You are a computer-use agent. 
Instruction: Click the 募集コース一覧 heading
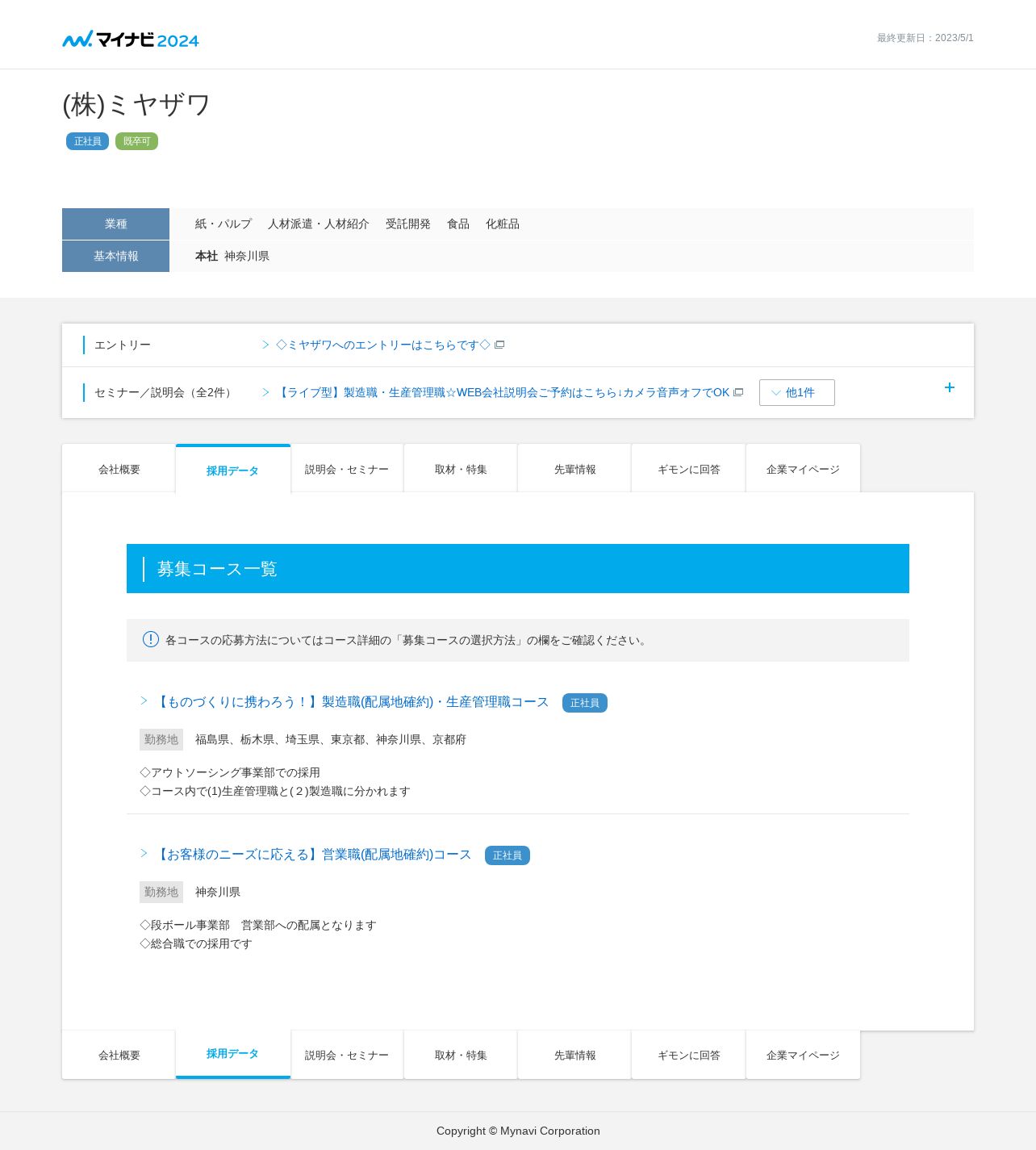[217, 569]
